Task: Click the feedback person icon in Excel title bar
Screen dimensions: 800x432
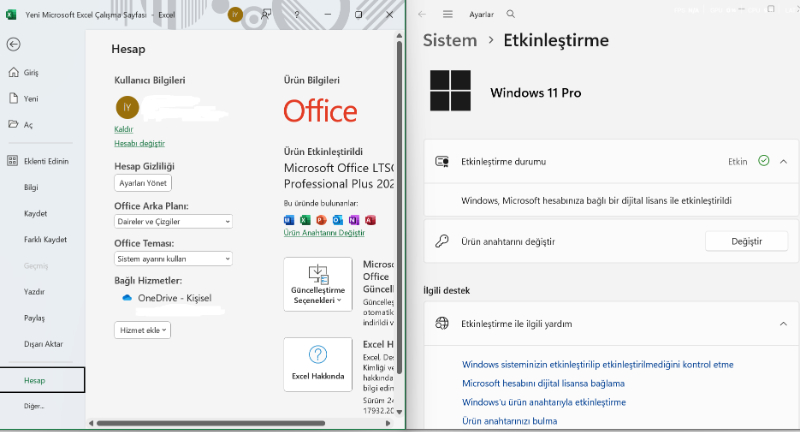Action: point(266,15)
